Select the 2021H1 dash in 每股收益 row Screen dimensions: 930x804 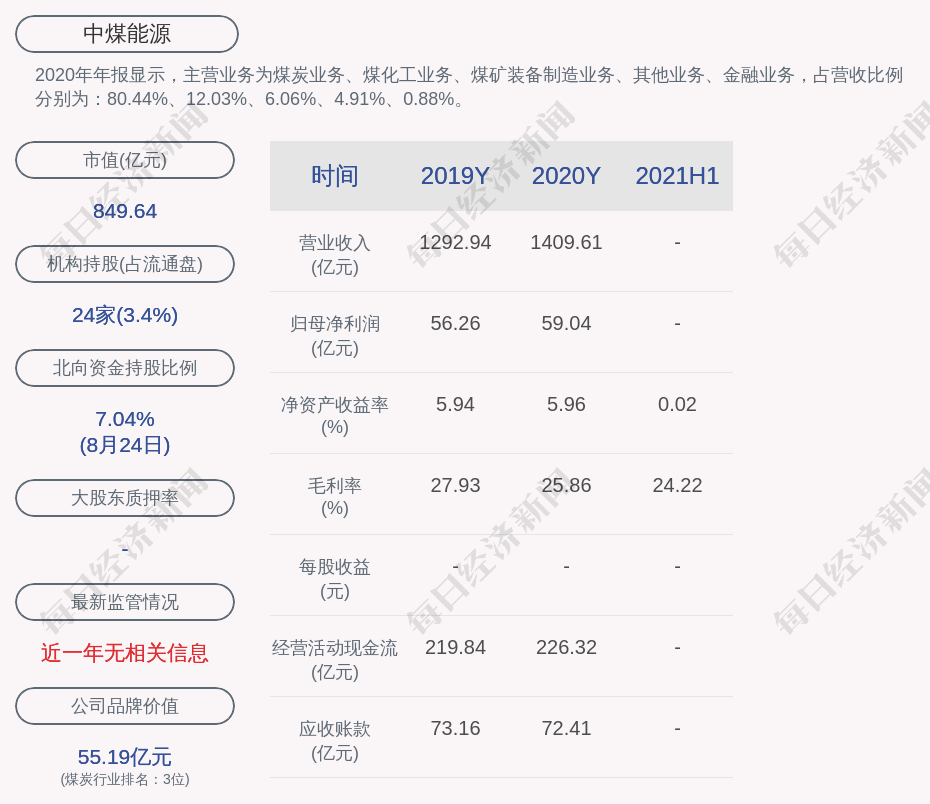pyautogui.click(x=677, y=567)
